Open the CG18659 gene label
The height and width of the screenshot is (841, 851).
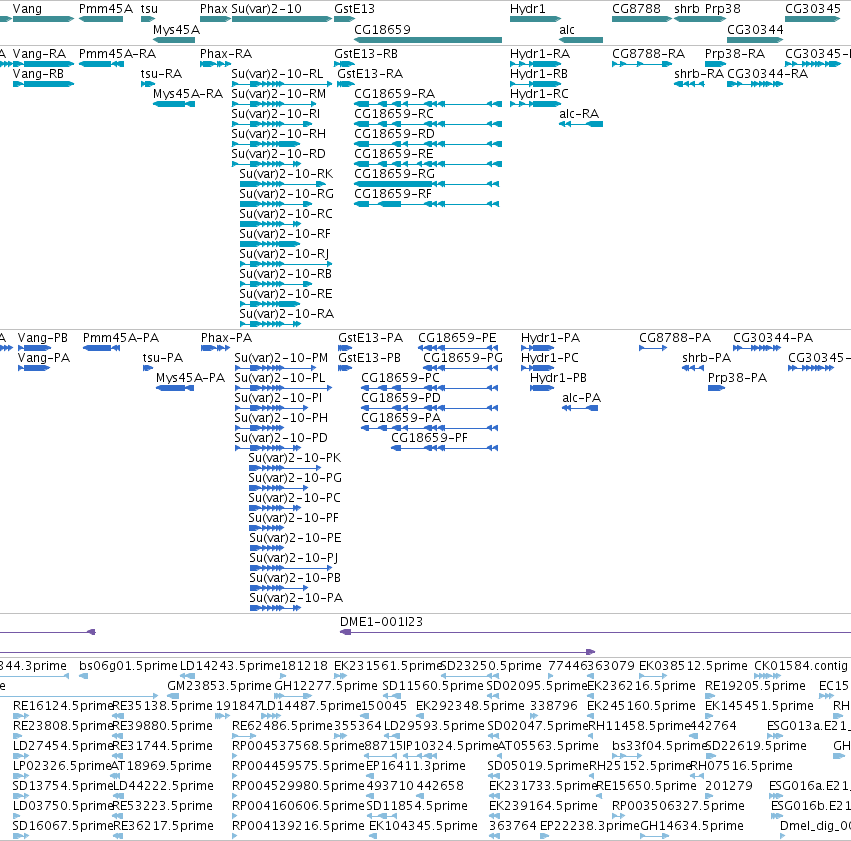coord(383,30)
